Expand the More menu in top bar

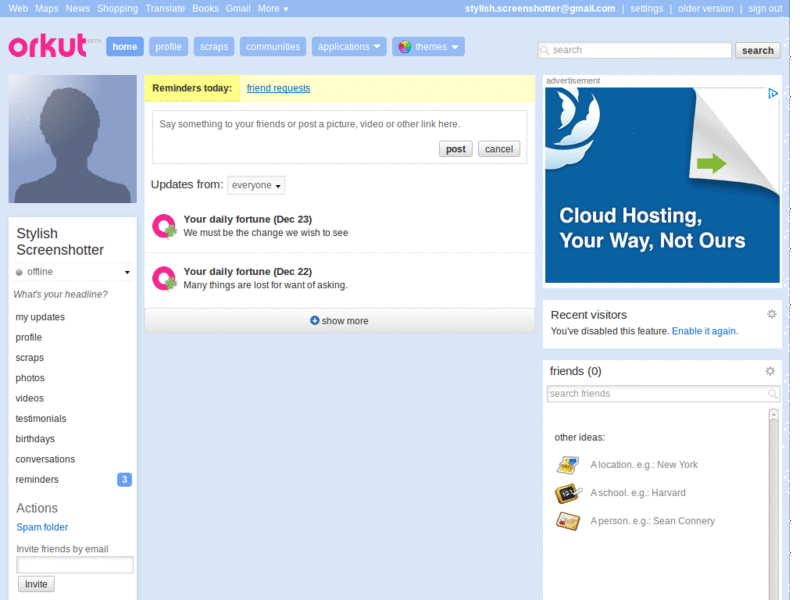[x=273, y=9]
